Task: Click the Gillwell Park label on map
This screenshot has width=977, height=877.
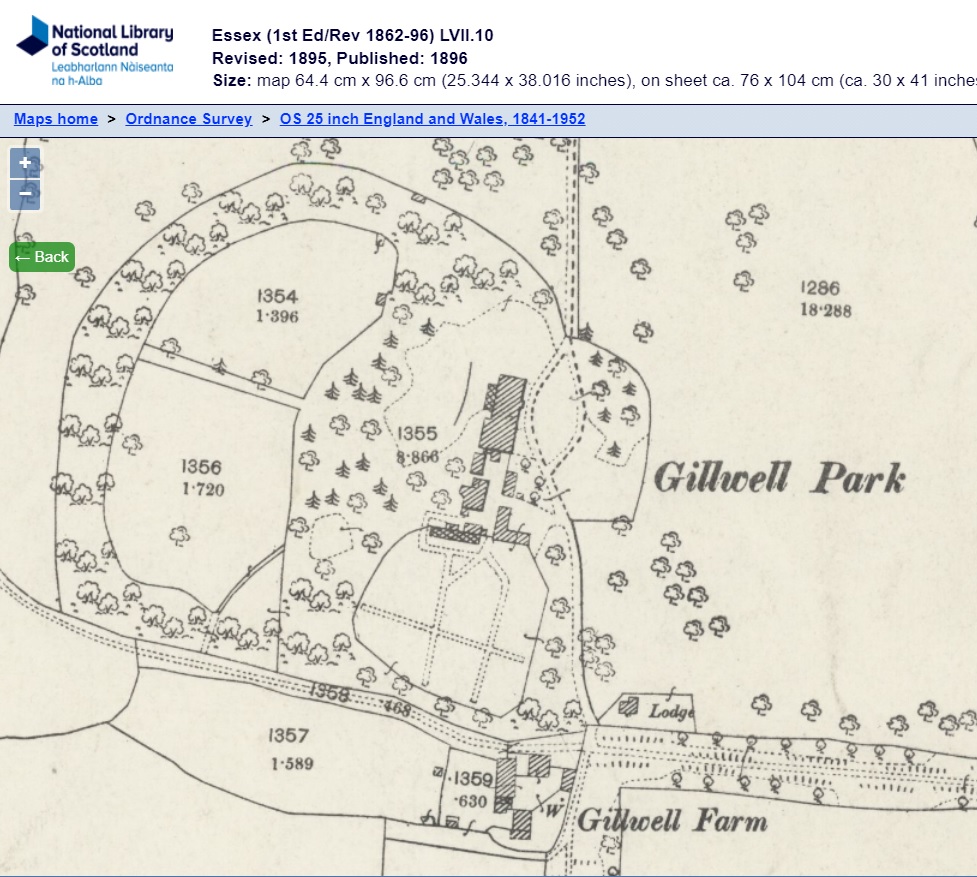Action: [x=779, y=479]
